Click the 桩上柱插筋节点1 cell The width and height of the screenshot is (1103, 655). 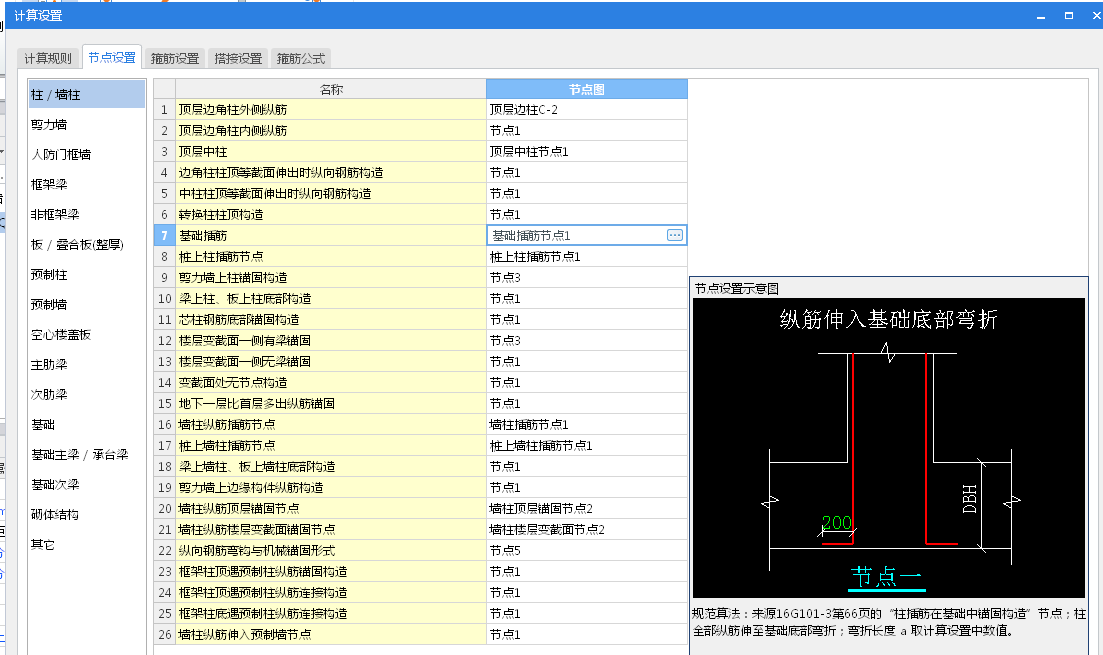tap(587, 257)
